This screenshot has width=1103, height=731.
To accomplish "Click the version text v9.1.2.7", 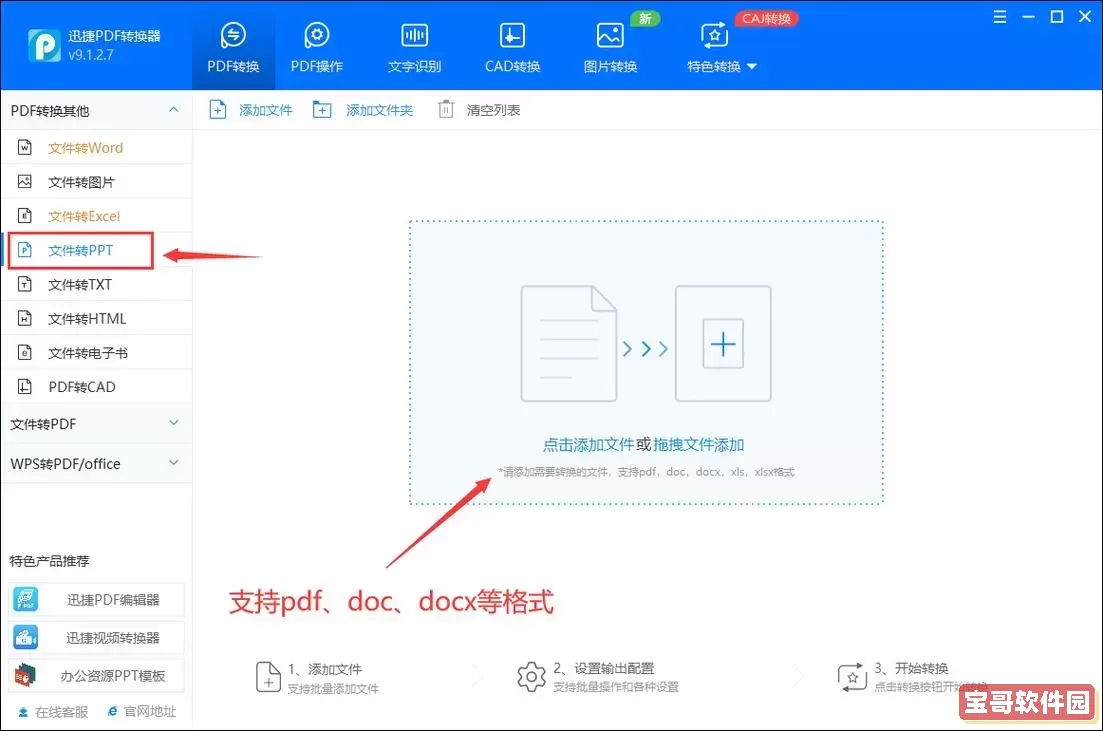I will click(x=91, y=55).
